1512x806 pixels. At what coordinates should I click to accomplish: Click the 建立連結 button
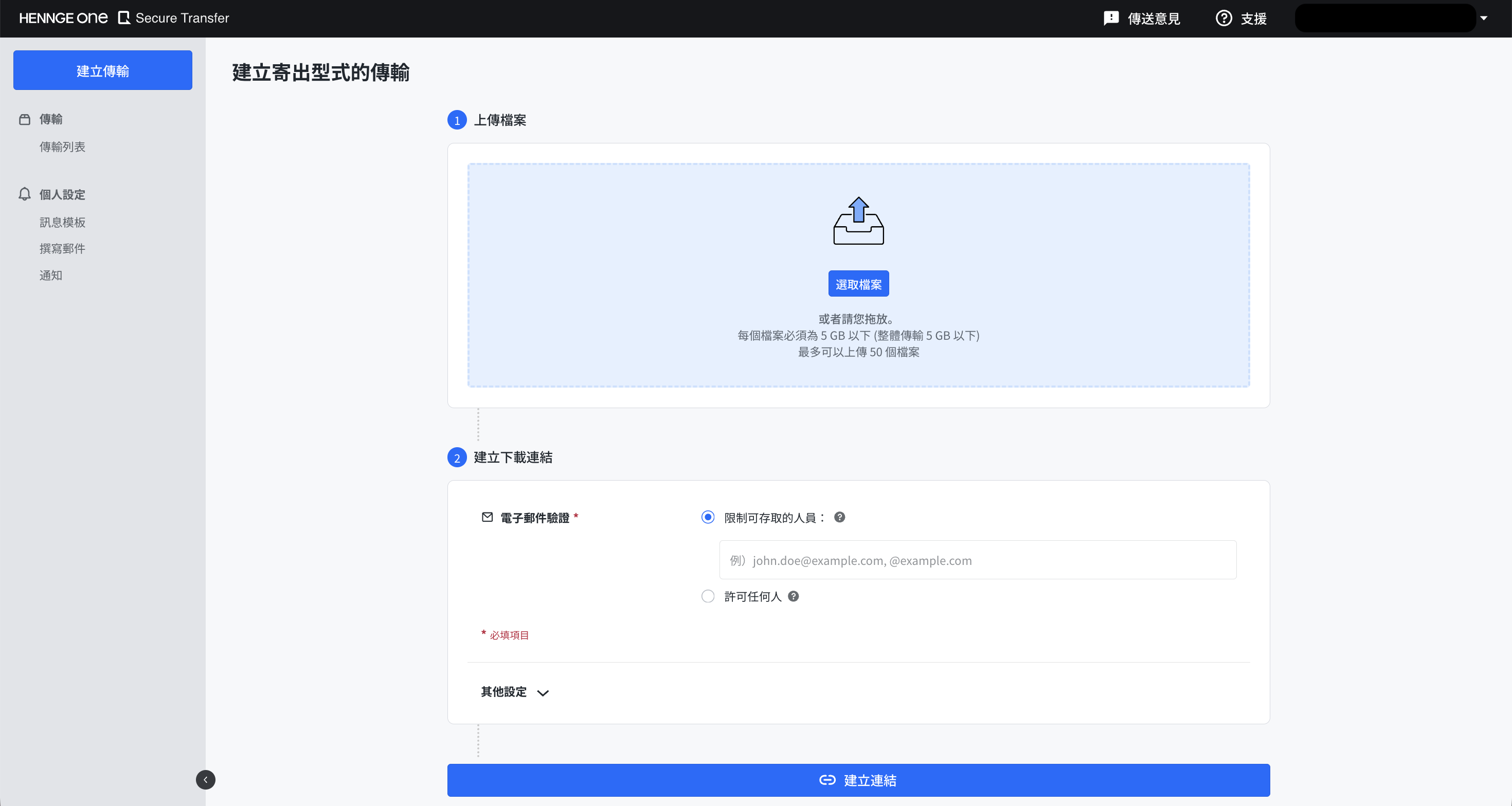pyautogui.click(x=858, y=780)
